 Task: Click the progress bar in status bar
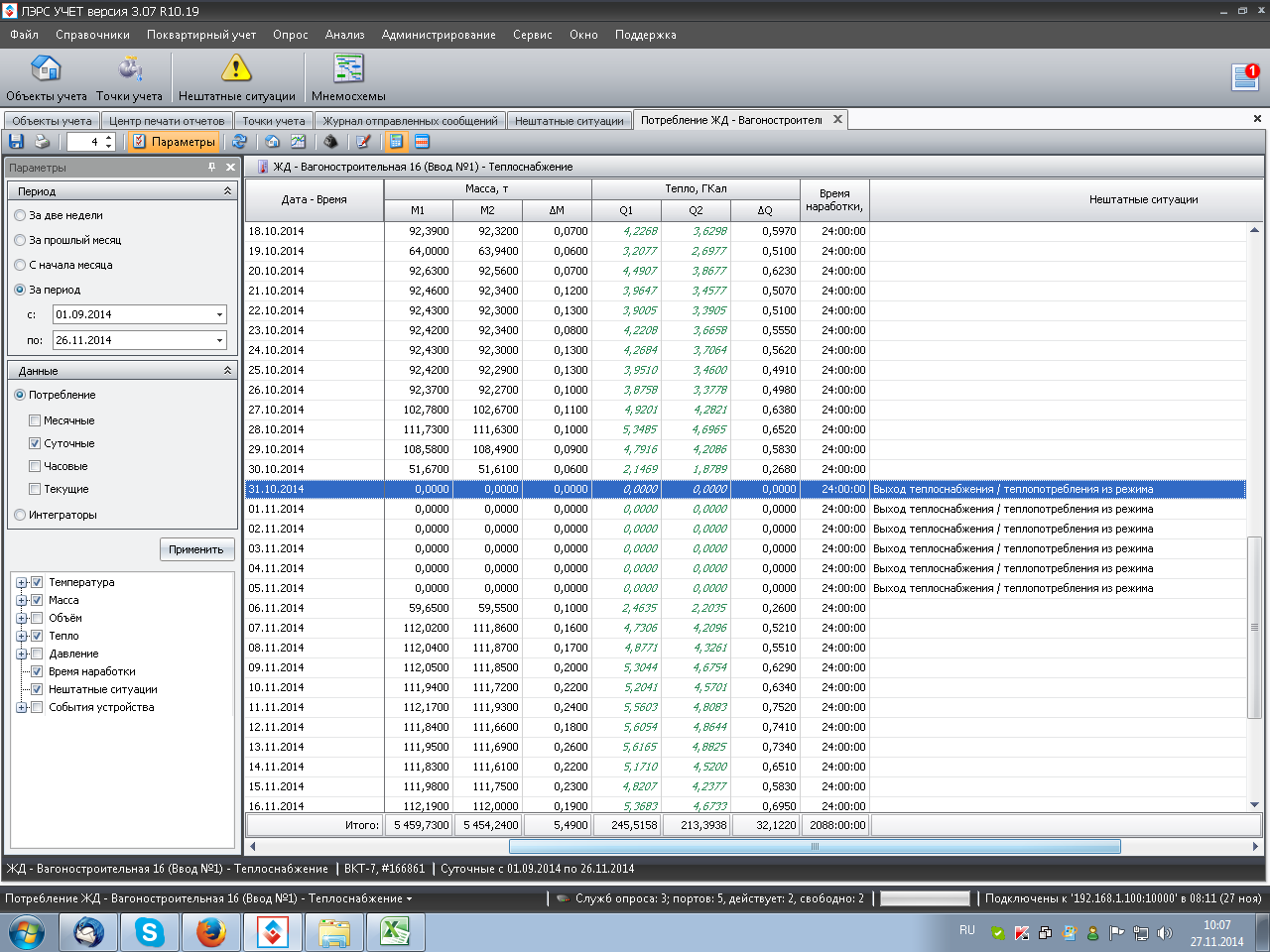[x=925, y=898]
